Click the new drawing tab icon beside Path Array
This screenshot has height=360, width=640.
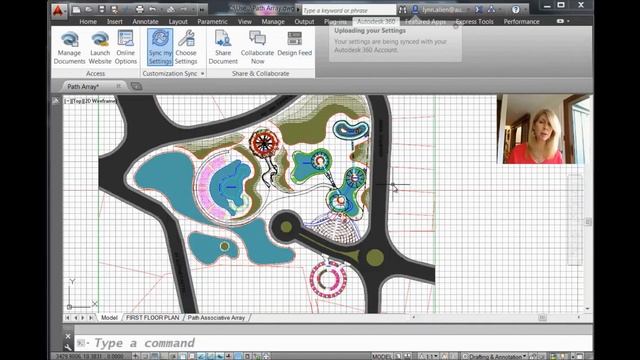pyautogui.click(x=136, y=86)
